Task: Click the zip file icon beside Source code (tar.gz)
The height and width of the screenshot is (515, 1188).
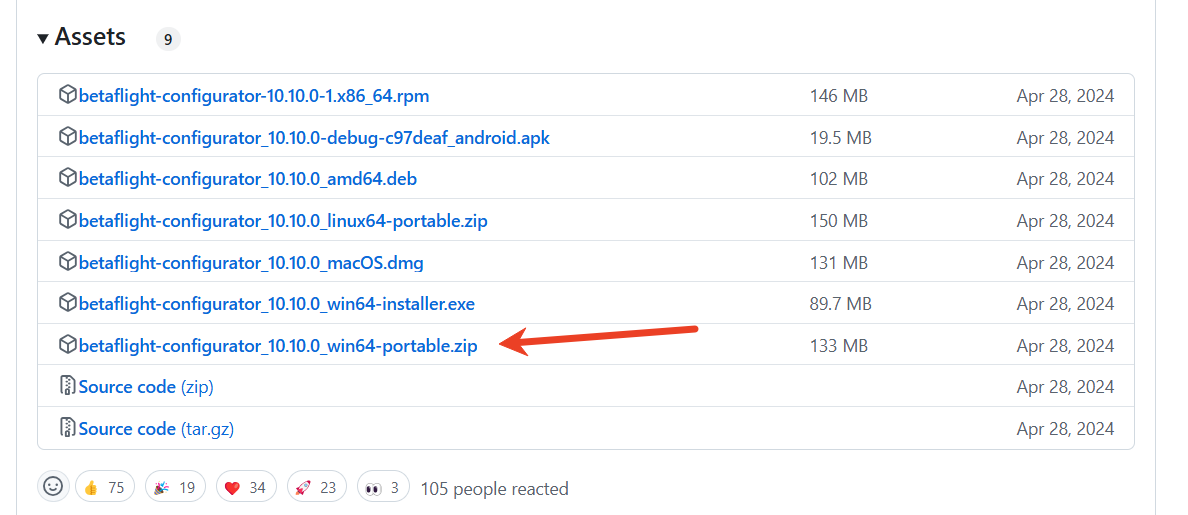Action: [67, 428]
